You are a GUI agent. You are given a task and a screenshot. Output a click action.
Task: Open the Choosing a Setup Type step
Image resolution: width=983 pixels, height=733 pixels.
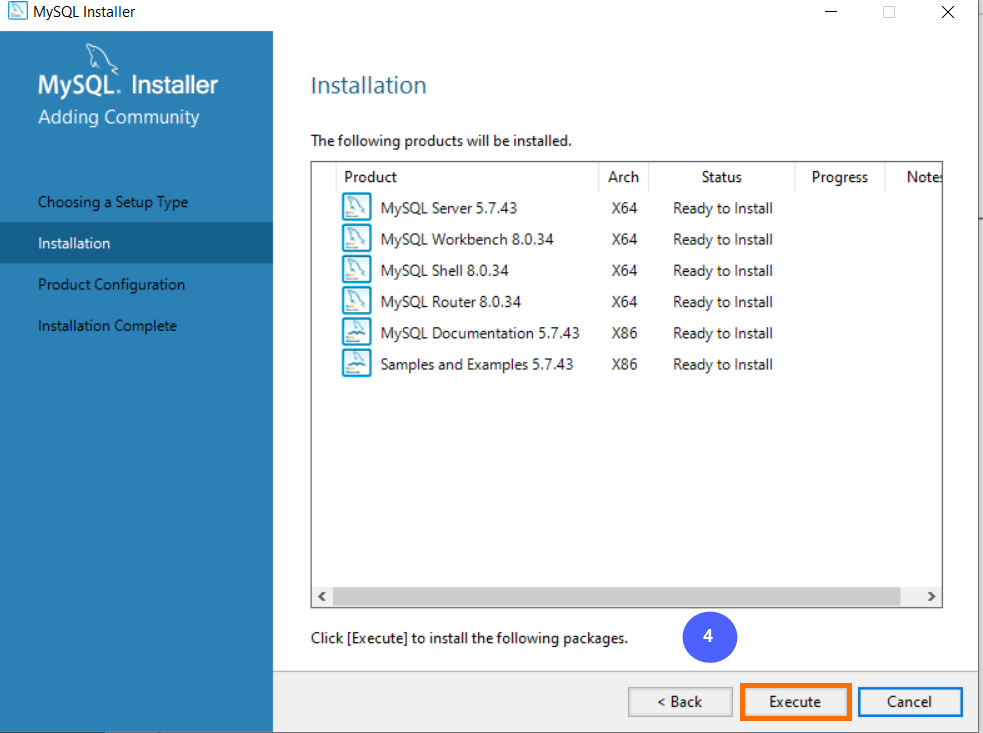[113, 202]
